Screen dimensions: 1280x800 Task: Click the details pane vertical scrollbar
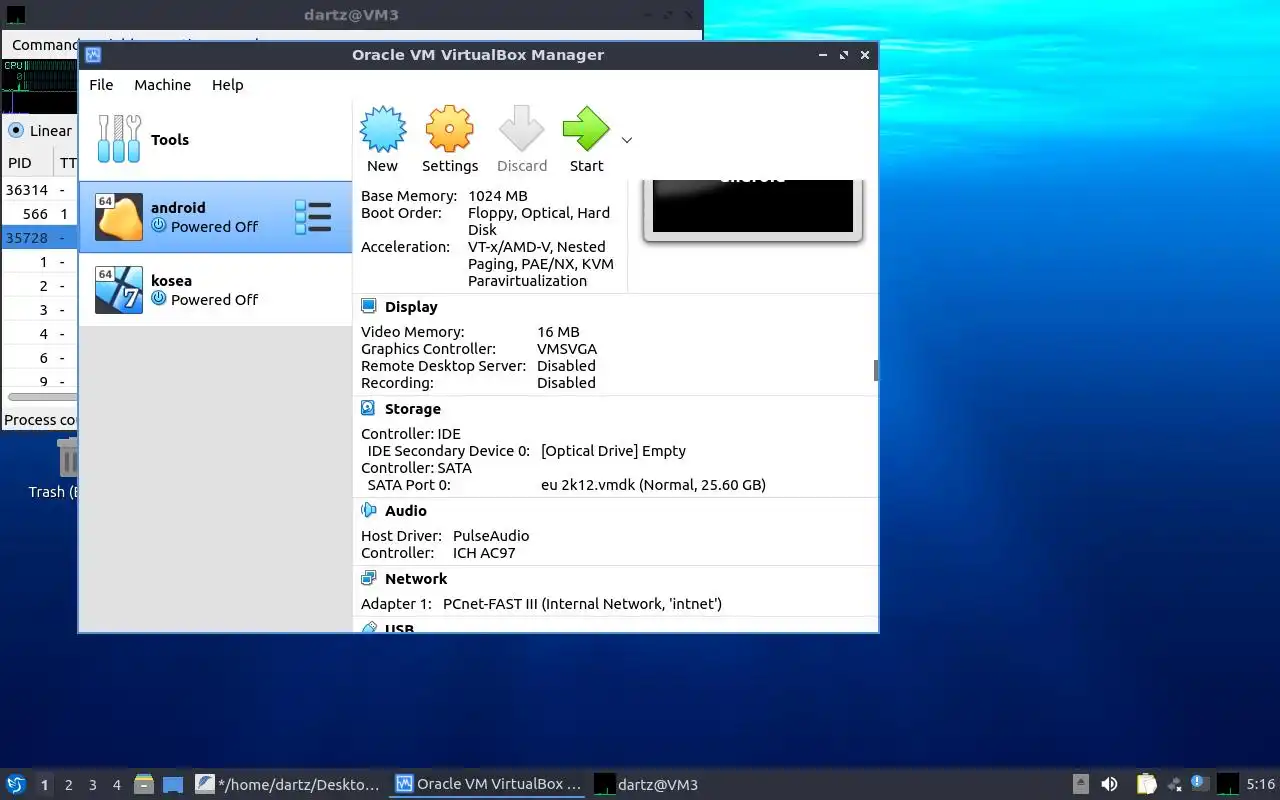876,370
